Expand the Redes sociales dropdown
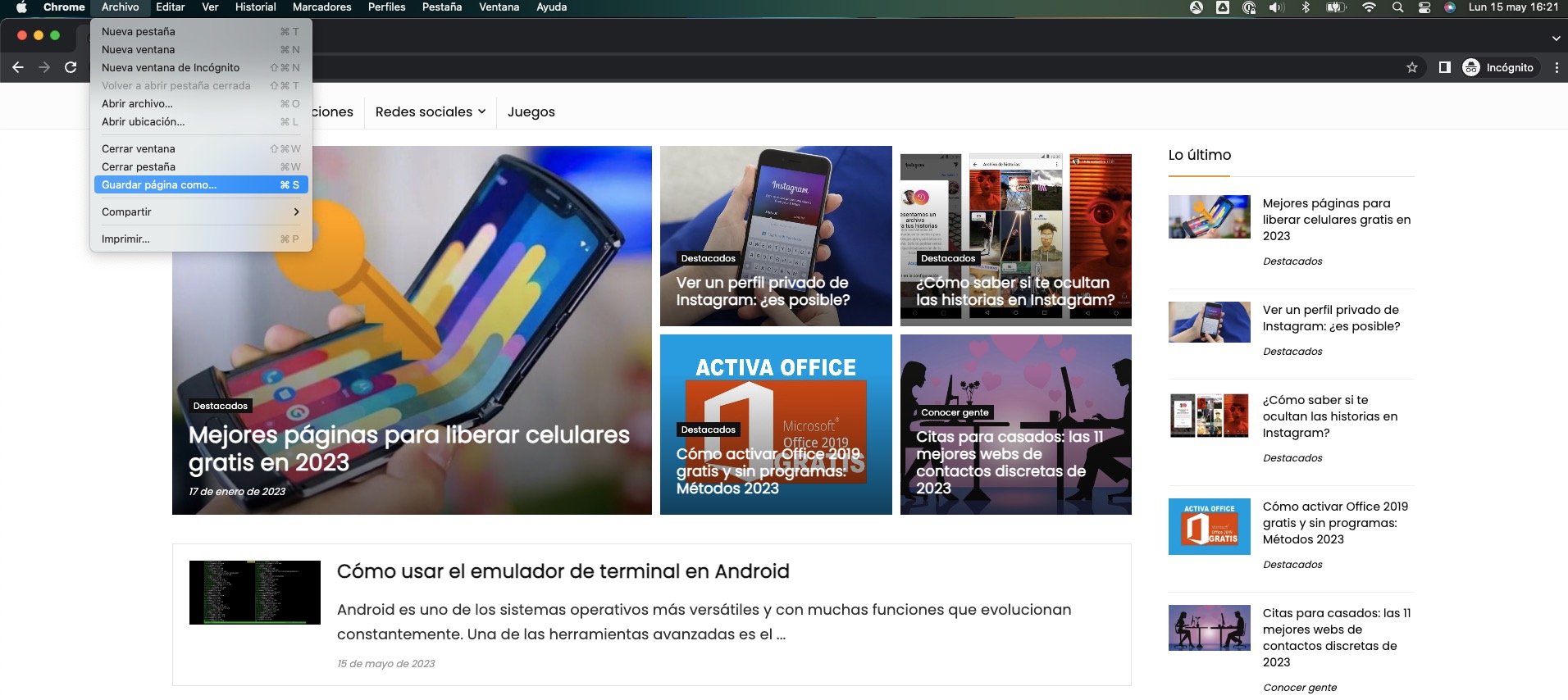 431,111
